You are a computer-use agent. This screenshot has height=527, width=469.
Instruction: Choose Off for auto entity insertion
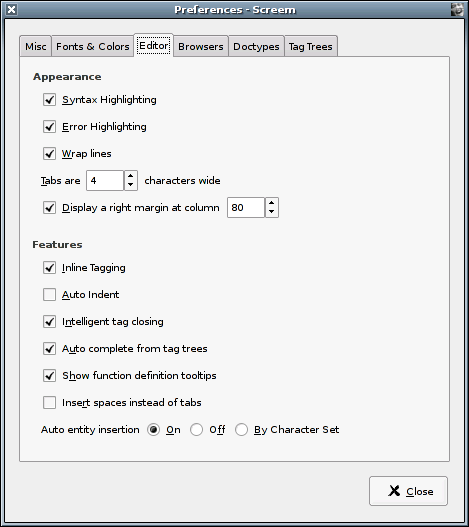coord(196,430)
